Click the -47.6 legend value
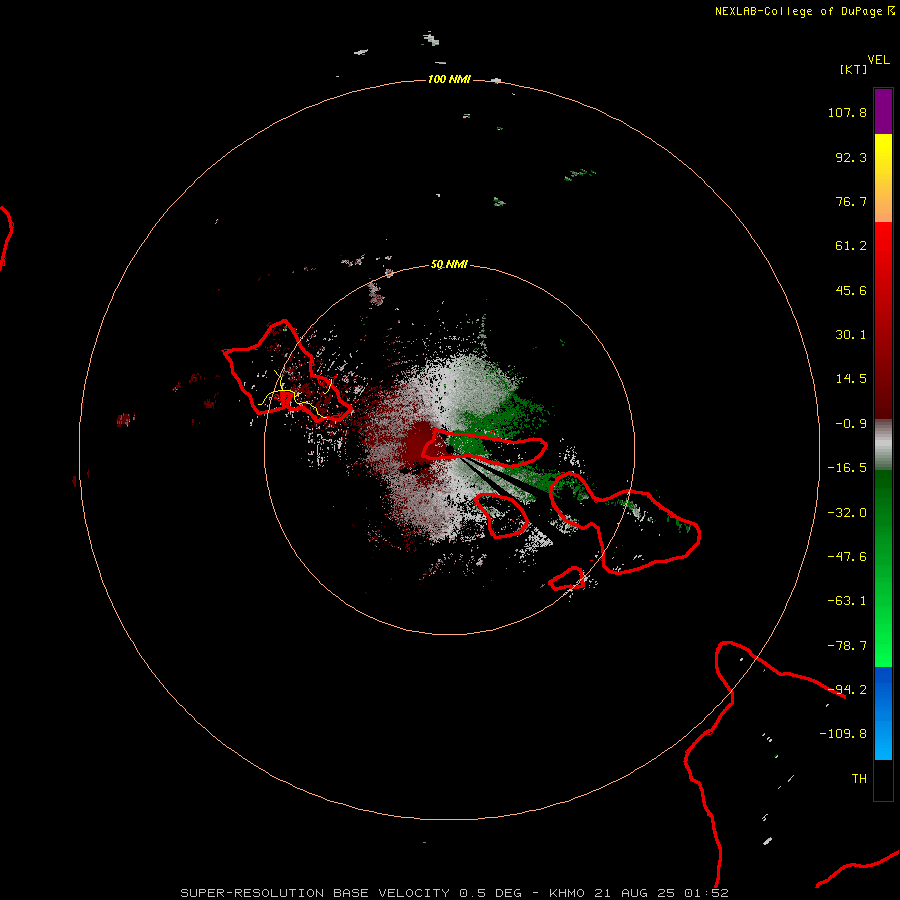 point(847,557)
